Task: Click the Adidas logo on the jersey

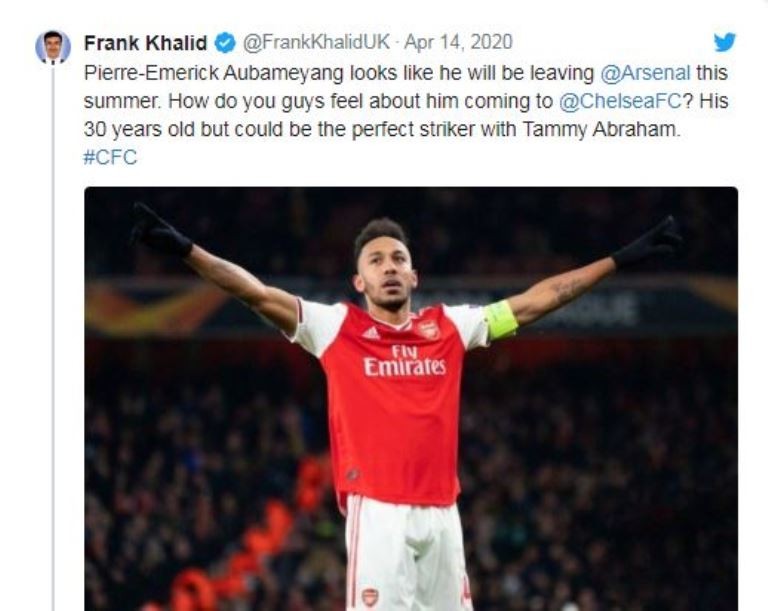Action: pos(372,332)
